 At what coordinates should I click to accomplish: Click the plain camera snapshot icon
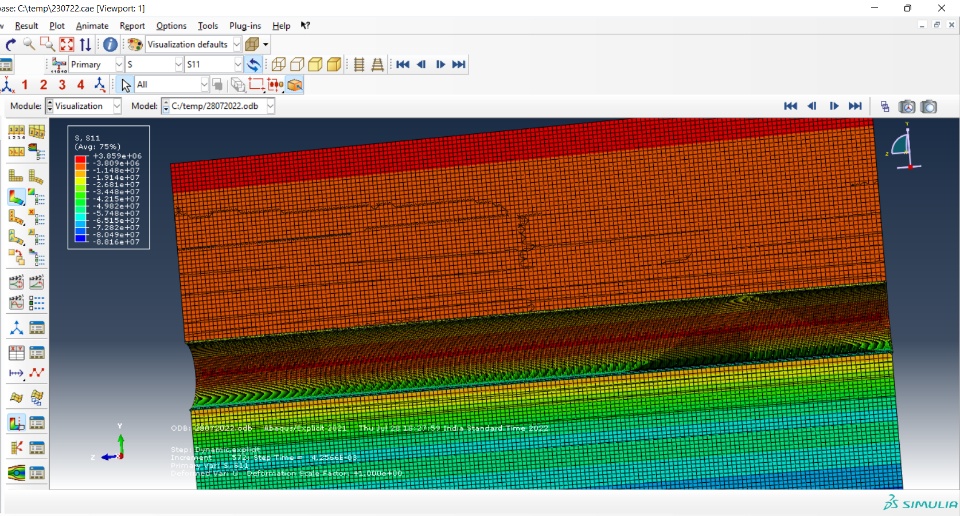929,107
